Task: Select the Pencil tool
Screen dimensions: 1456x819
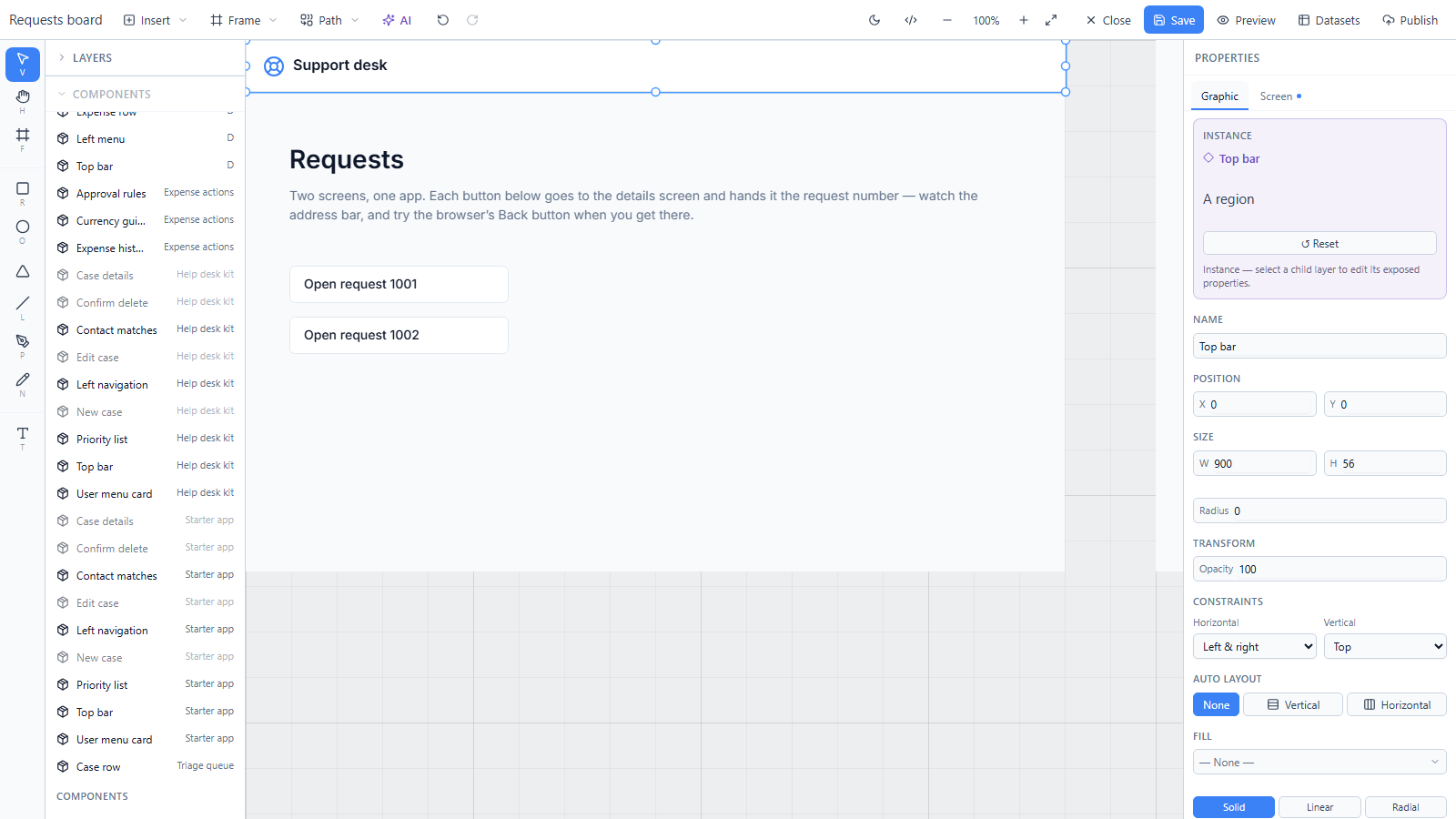Action: tap(23, 384)
